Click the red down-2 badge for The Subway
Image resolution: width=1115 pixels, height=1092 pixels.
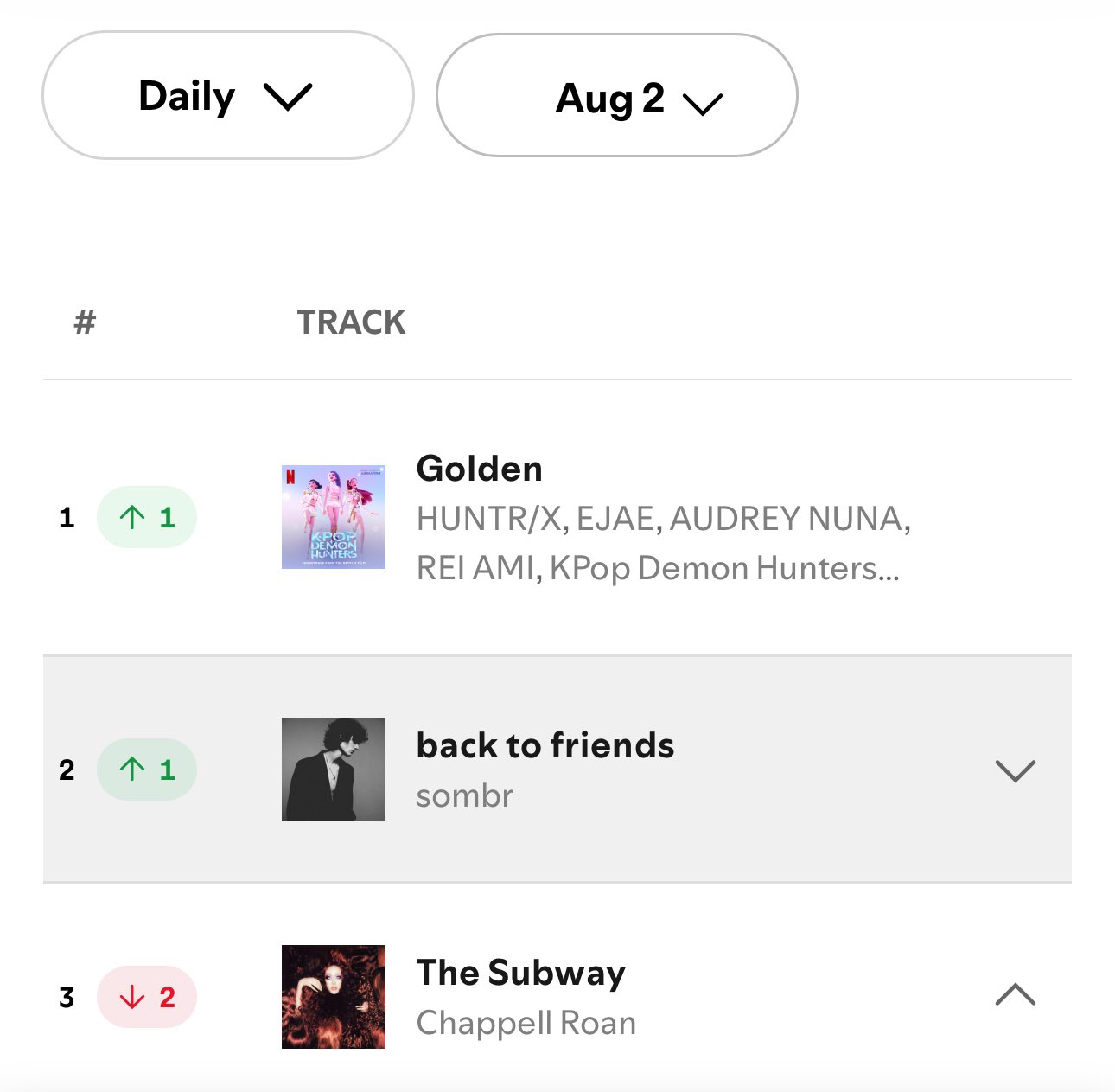pyautogui.click(x=147, y=997)
